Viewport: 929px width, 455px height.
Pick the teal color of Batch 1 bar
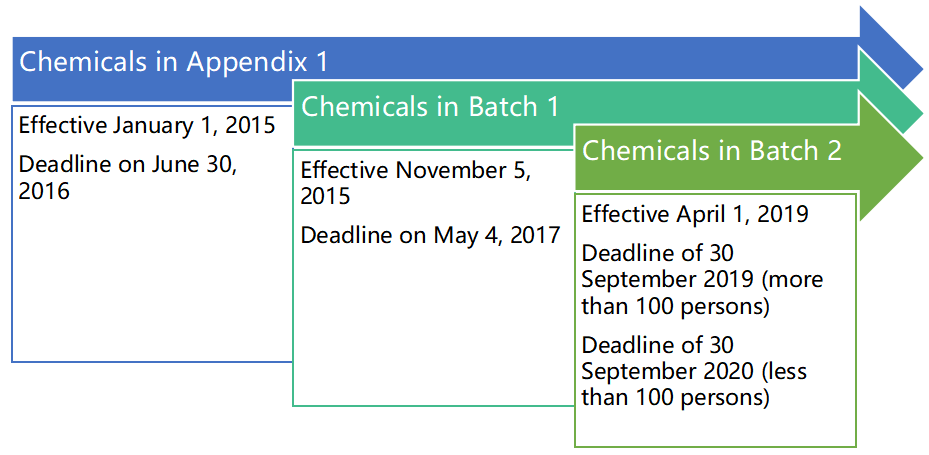711,107
